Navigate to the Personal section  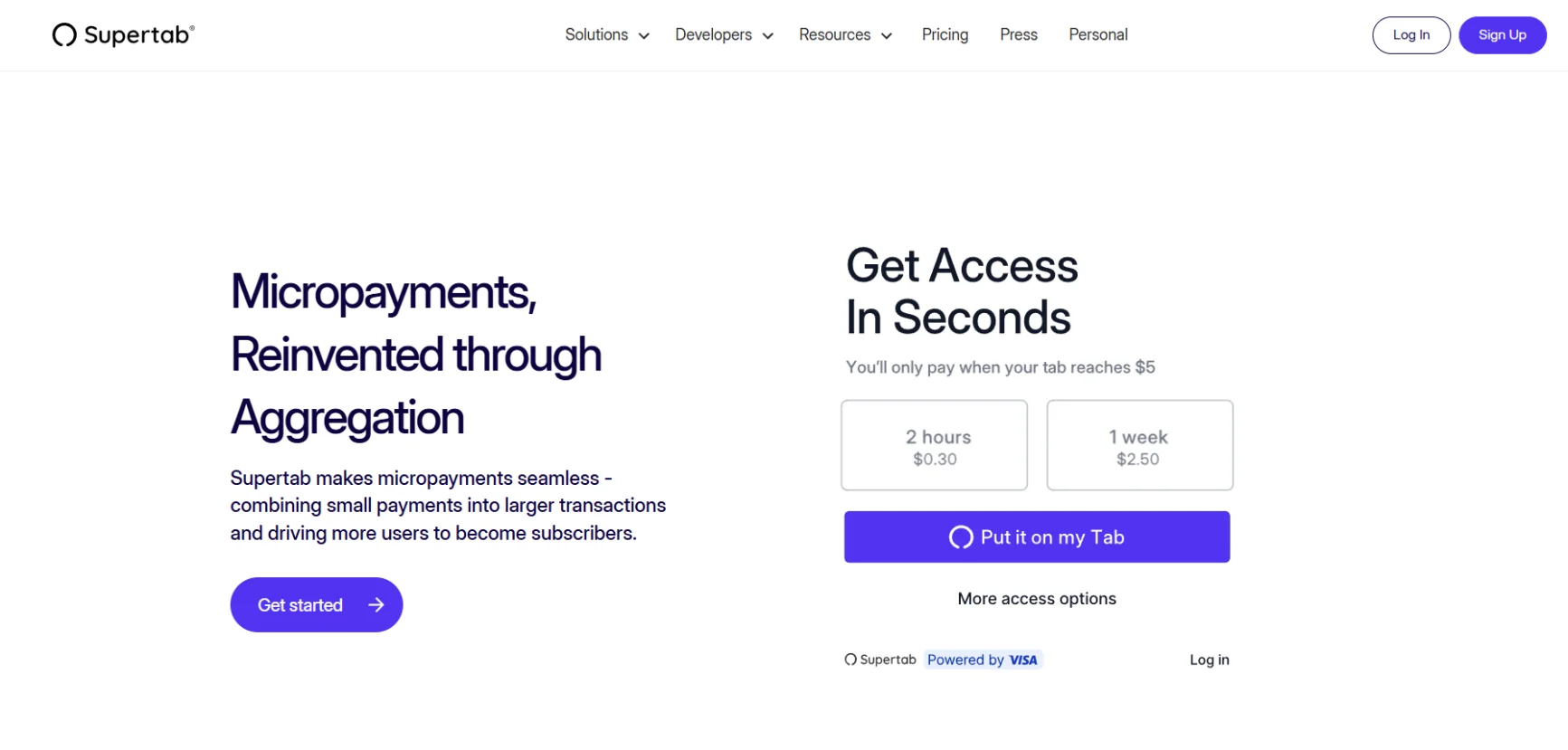(x=1098, y=35)
